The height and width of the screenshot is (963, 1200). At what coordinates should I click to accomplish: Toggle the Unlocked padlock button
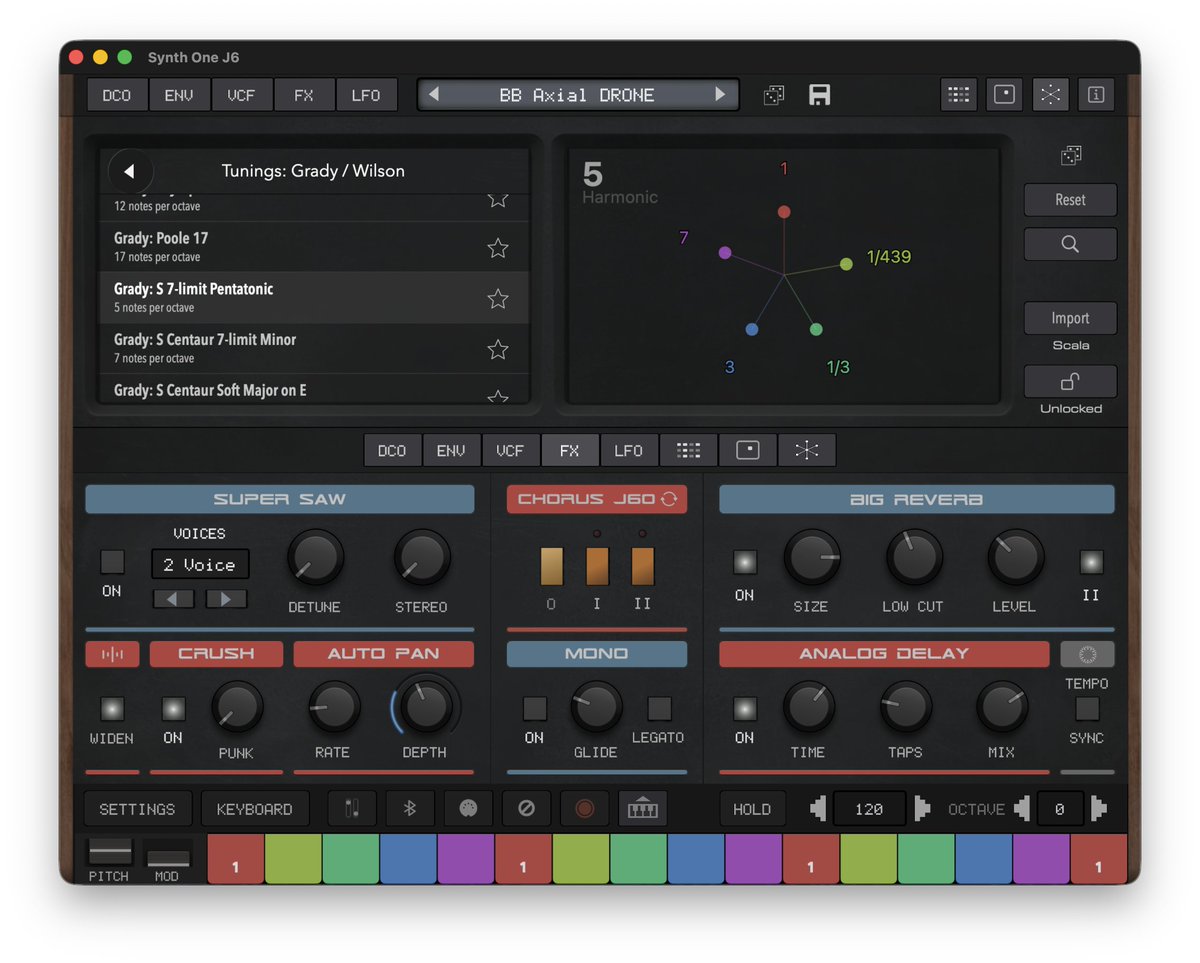1070,381
